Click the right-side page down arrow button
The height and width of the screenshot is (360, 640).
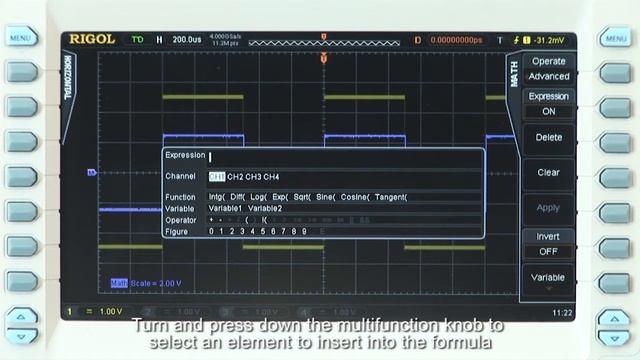pyautogui.click(x=614, y=337)
